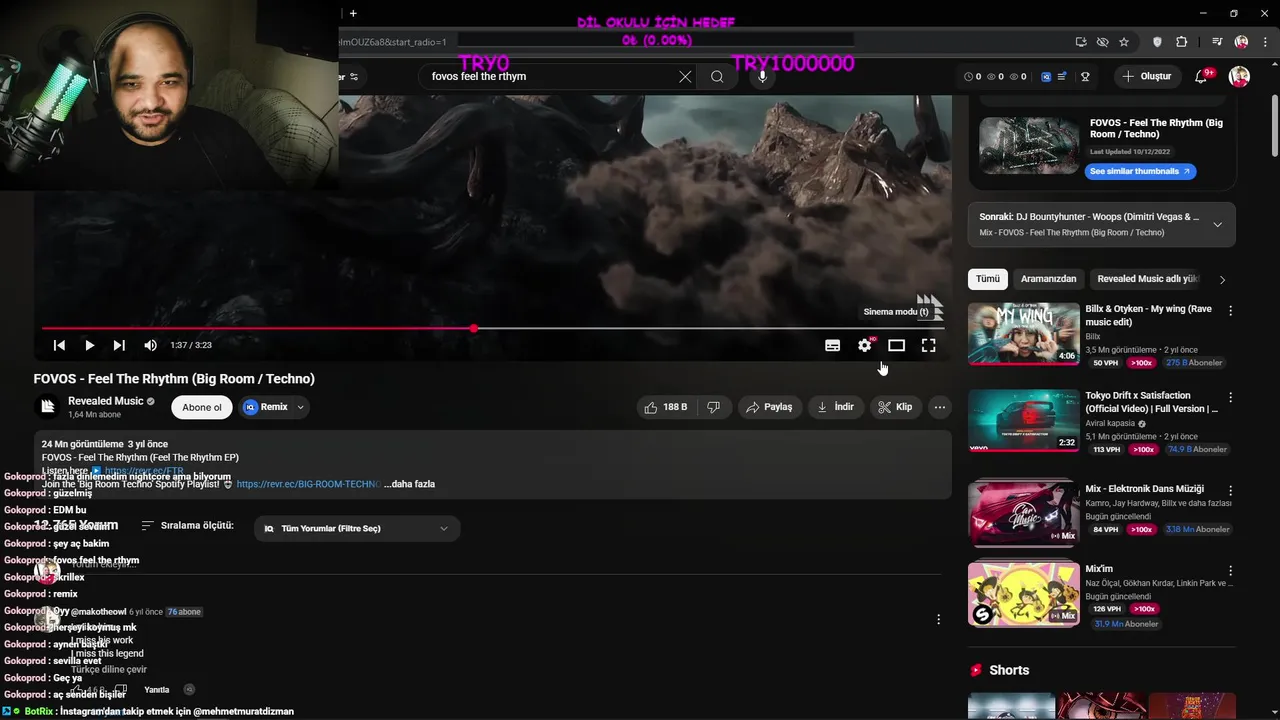Start voice search with the microphone
Viewport: 1280px width, 720px height.
tap(763, 76)
